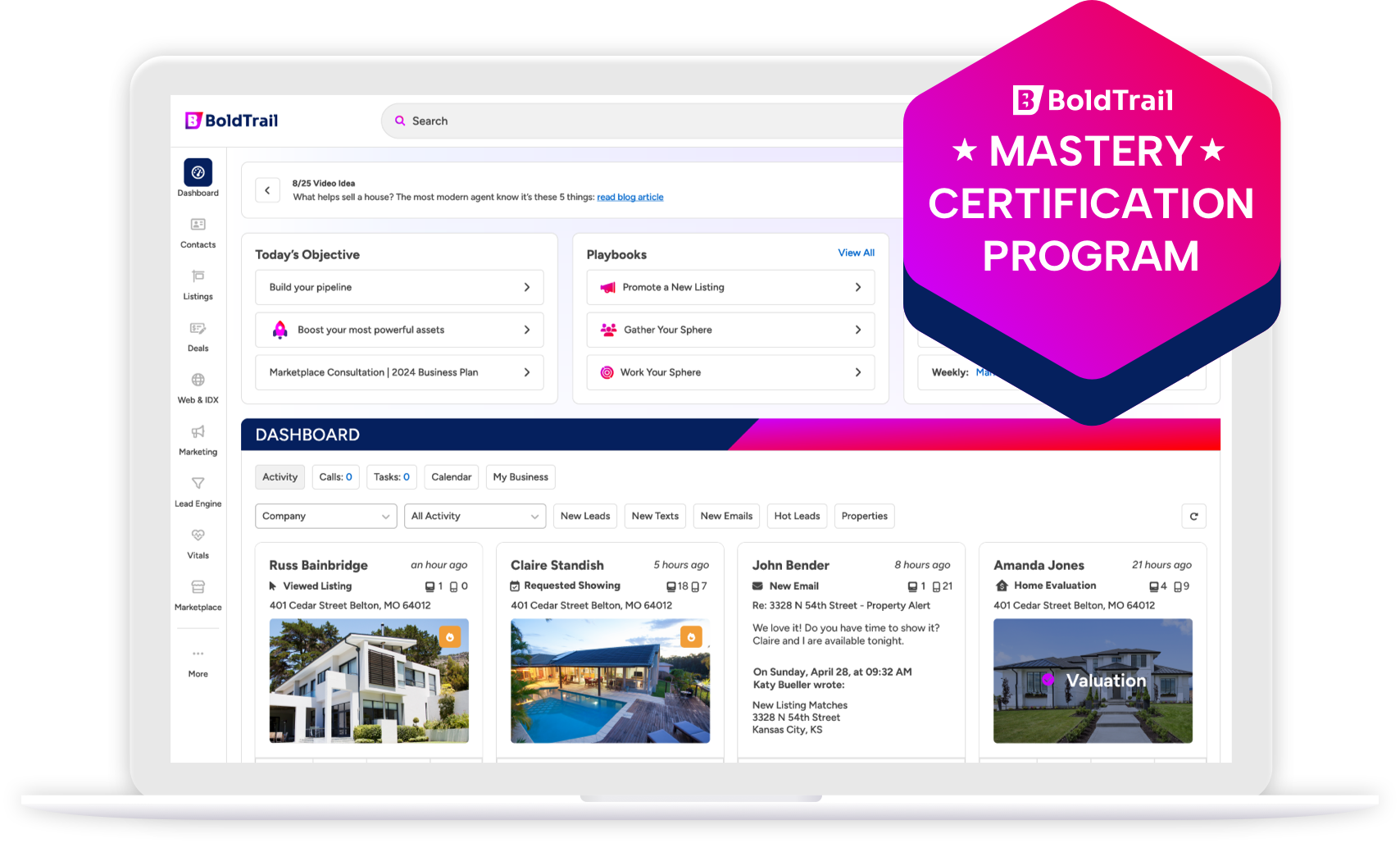Refresh the activity feed
This screenshot has width=1400, height=866.
(1193, 516)
